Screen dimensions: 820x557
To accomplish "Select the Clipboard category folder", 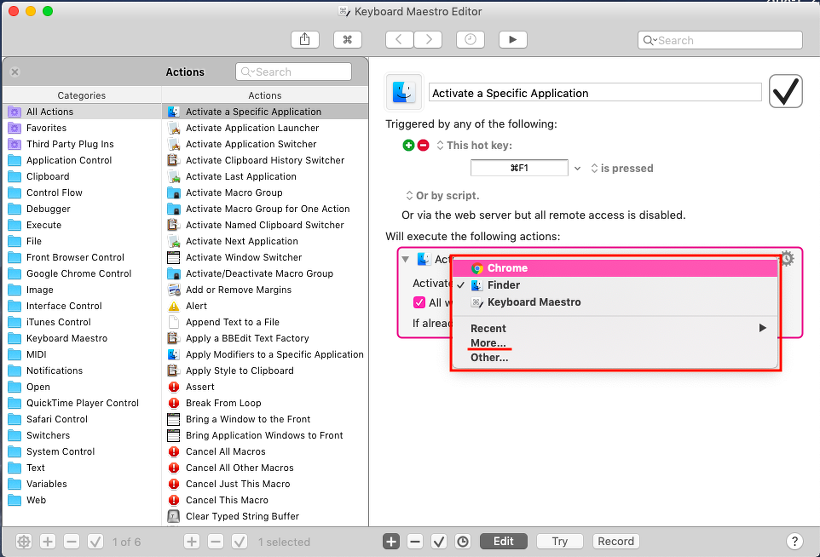I will (82, 176).
